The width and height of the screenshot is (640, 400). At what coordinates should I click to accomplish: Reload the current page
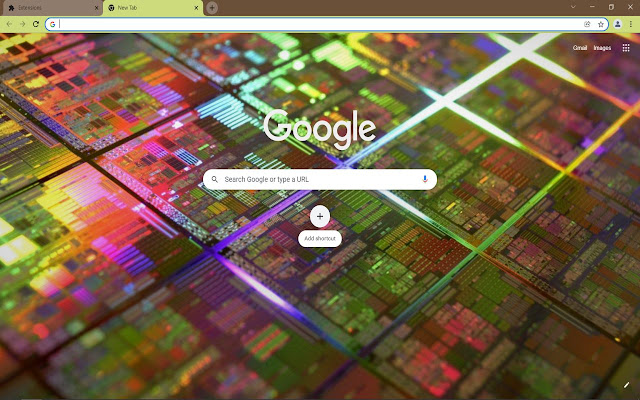click(x=36, y=24)
